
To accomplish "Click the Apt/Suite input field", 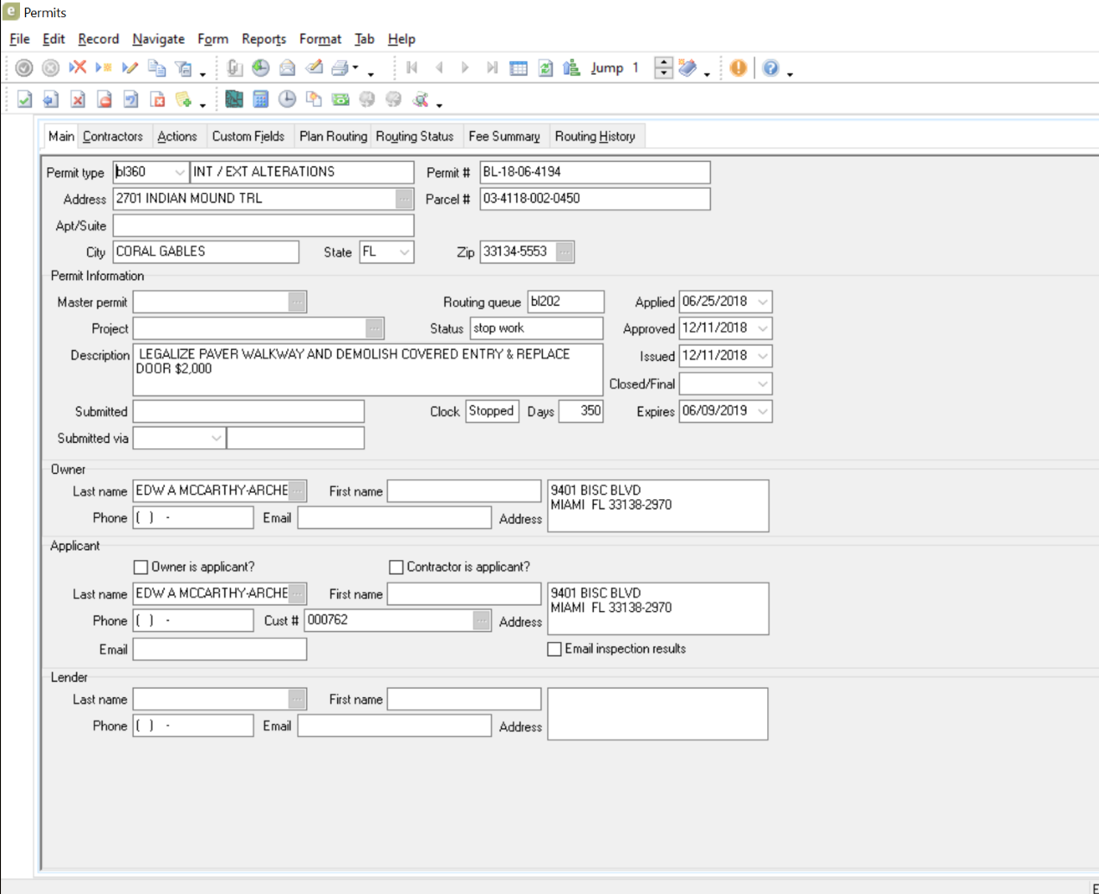I will [263, 226].
